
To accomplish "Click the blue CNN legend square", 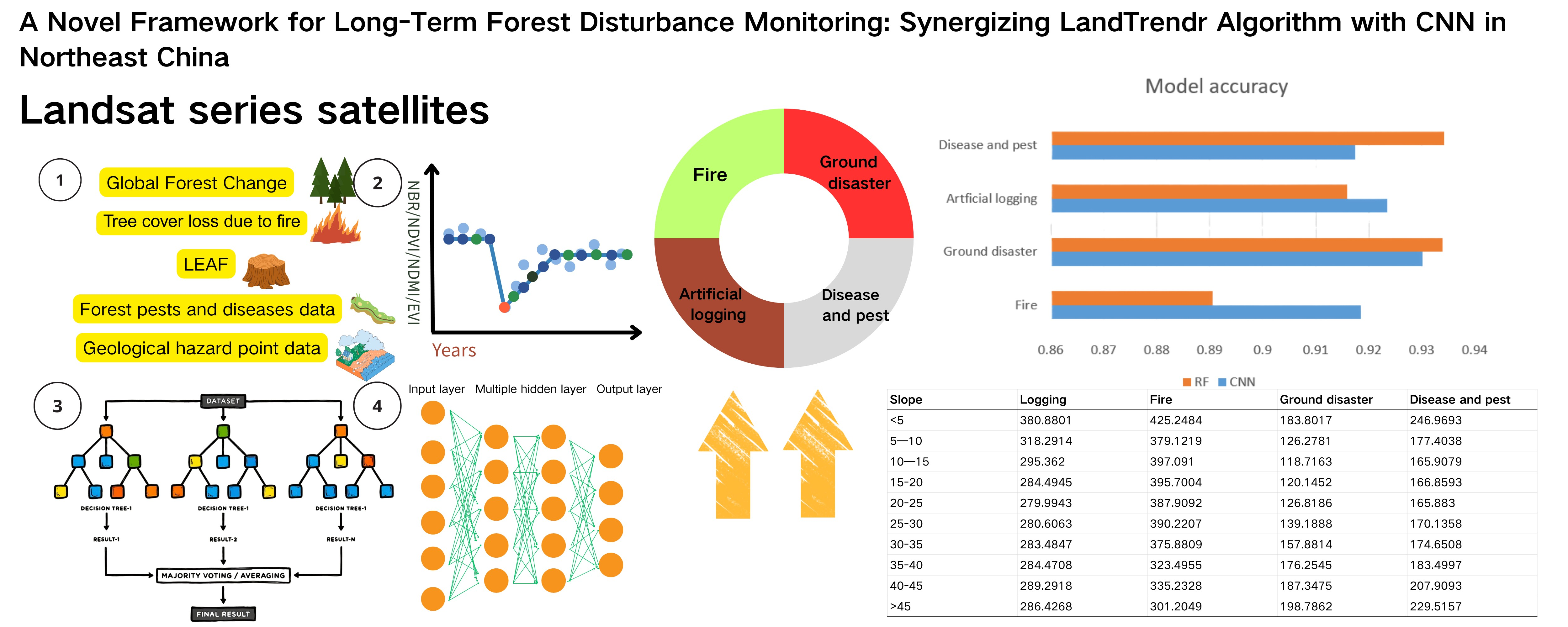I will coord(1222,382).
